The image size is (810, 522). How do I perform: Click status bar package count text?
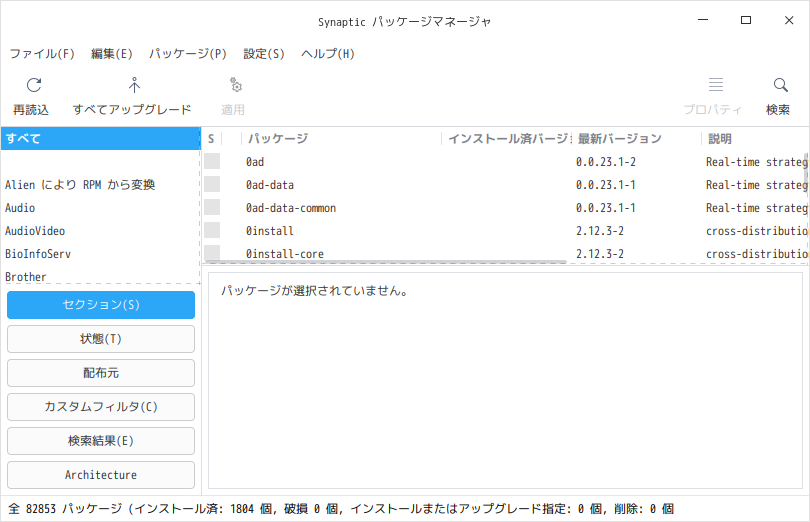coord(341,509)
